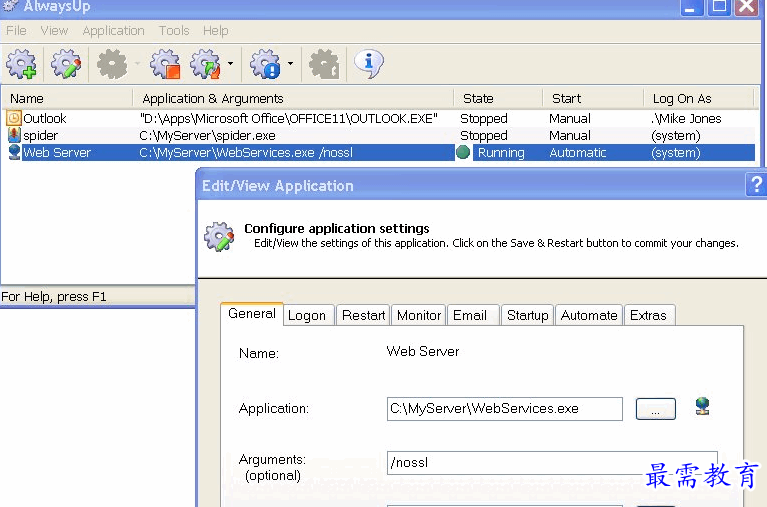Image resolution: width=767 pixels, height=507 pixels.
Task: Open the Application menu
Action: click(113, 31)
